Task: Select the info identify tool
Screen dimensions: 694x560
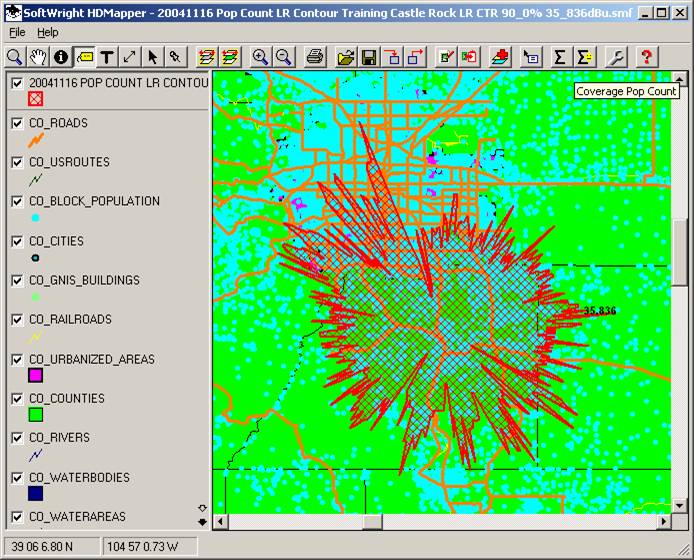Action: coord(61,57)
